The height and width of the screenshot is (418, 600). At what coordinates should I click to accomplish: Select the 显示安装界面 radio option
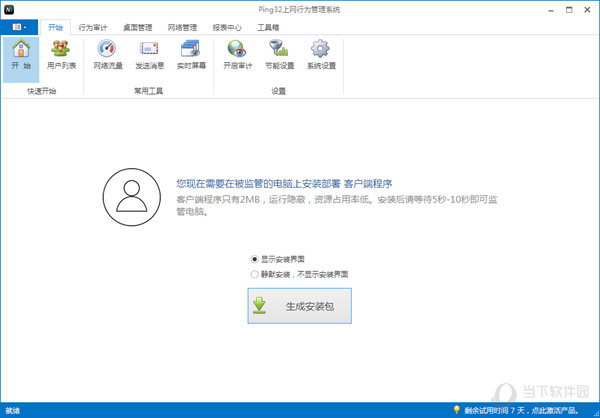(277, 259)
